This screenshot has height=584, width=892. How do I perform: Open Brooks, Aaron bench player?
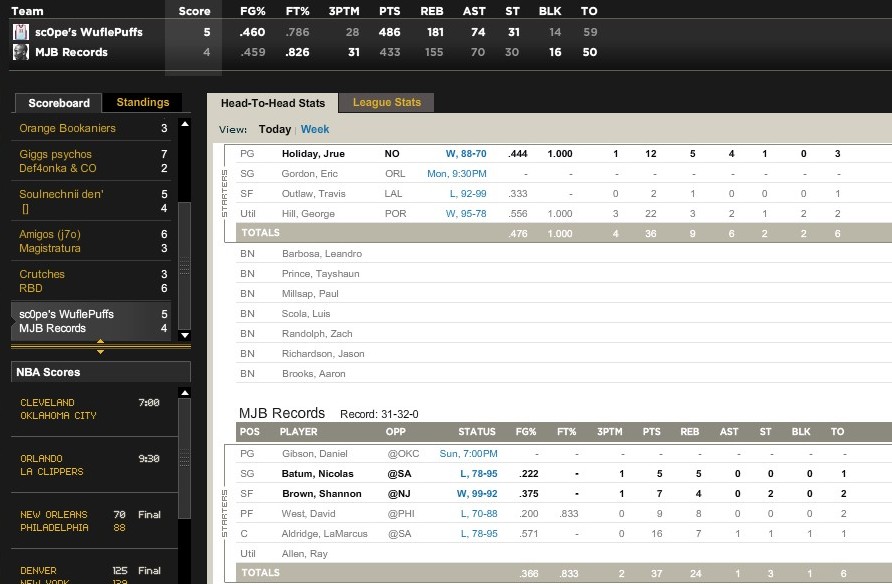[x=313, y=374]
